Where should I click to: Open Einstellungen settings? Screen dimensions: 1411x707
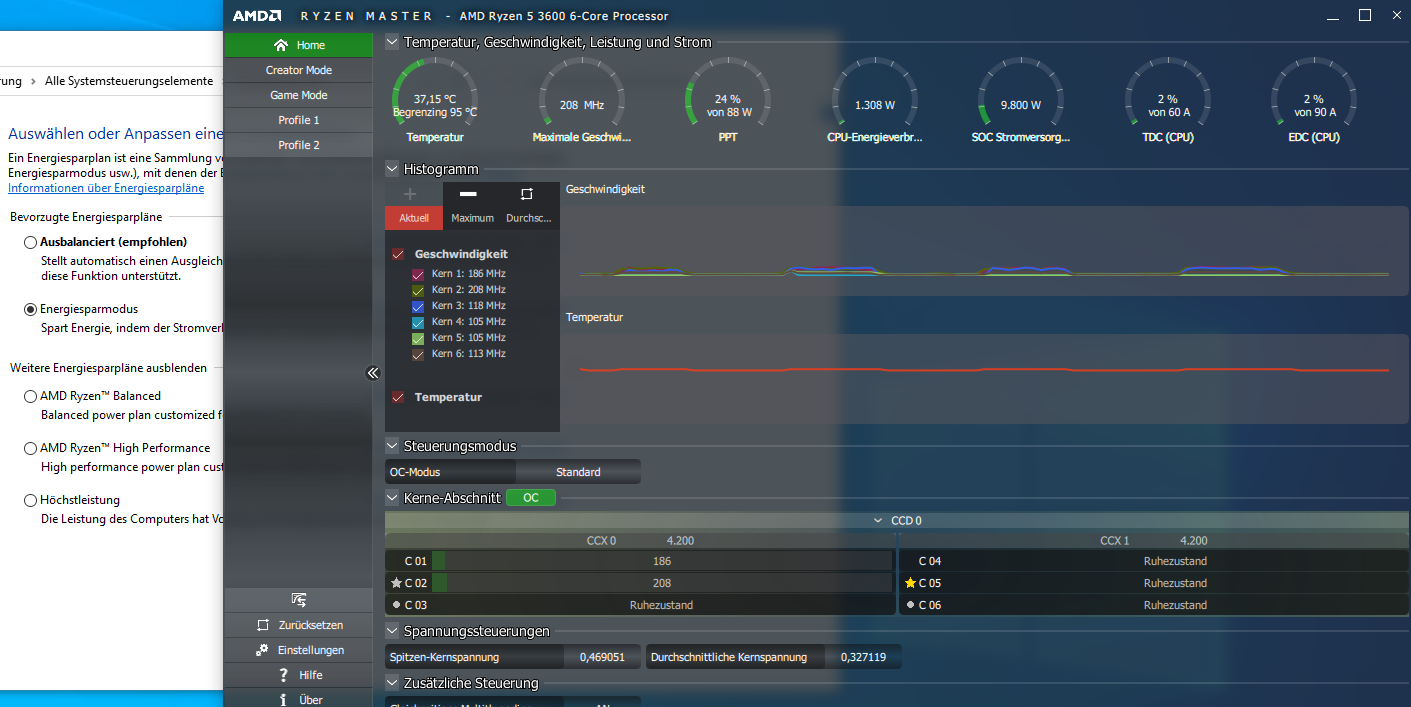tap(298, 650)
